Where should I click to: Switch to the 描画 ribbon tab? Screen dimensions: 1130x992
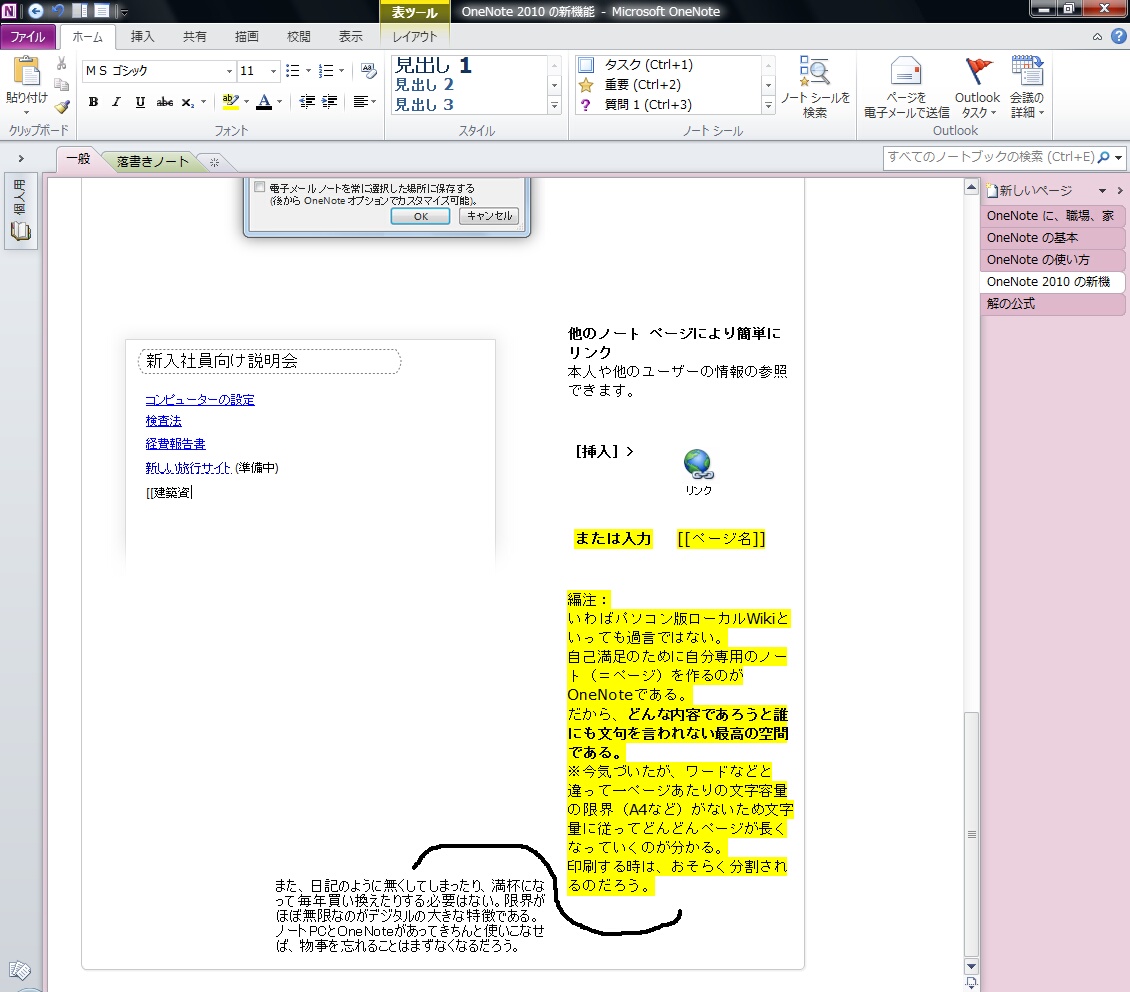tap(246, 37)
